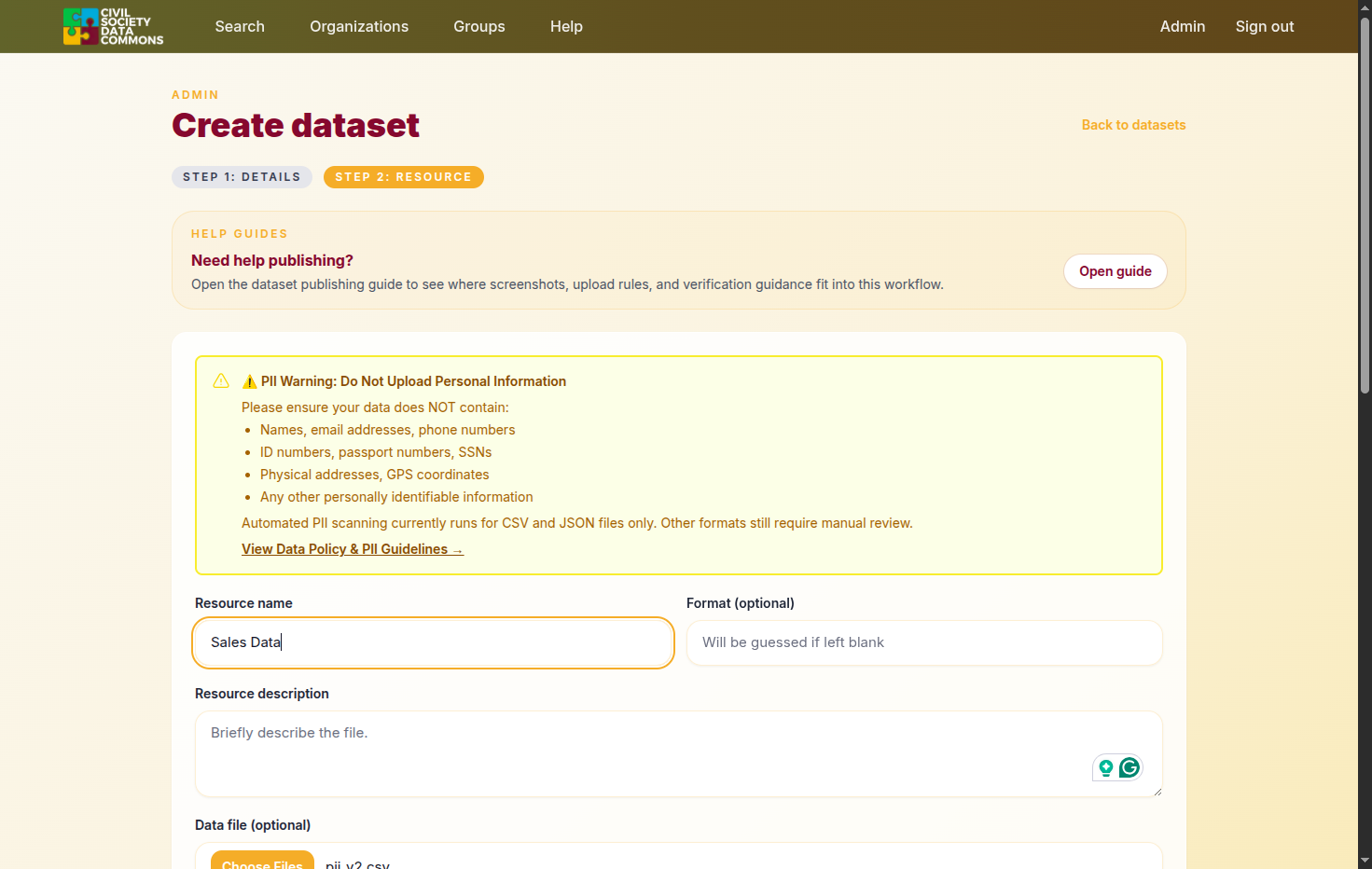Click the 'Please ensure your data does NOT contain' line
The height and width of the screenshot is (869, 1372).
tap(375, 407)
